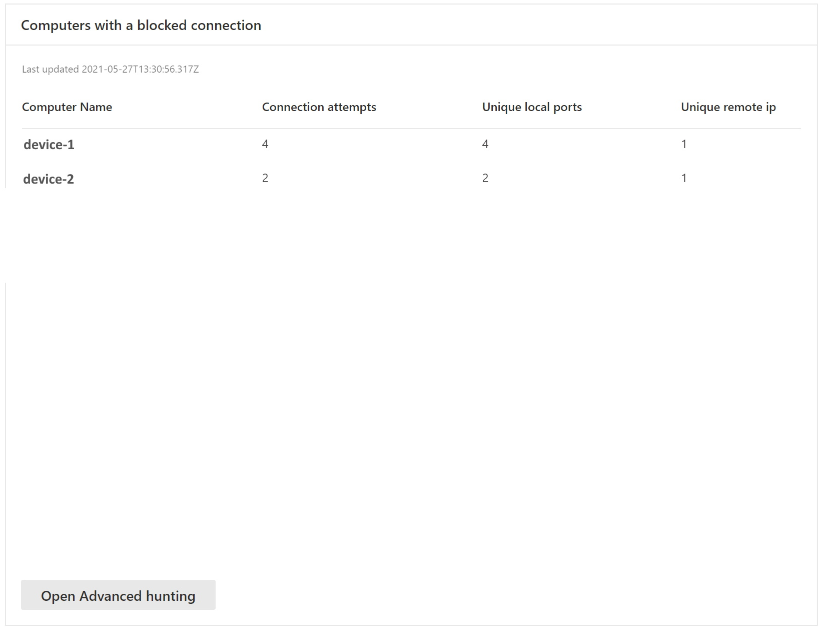
Task: Select device-1 unique remote ip value
Action: (x=684, y=144)
